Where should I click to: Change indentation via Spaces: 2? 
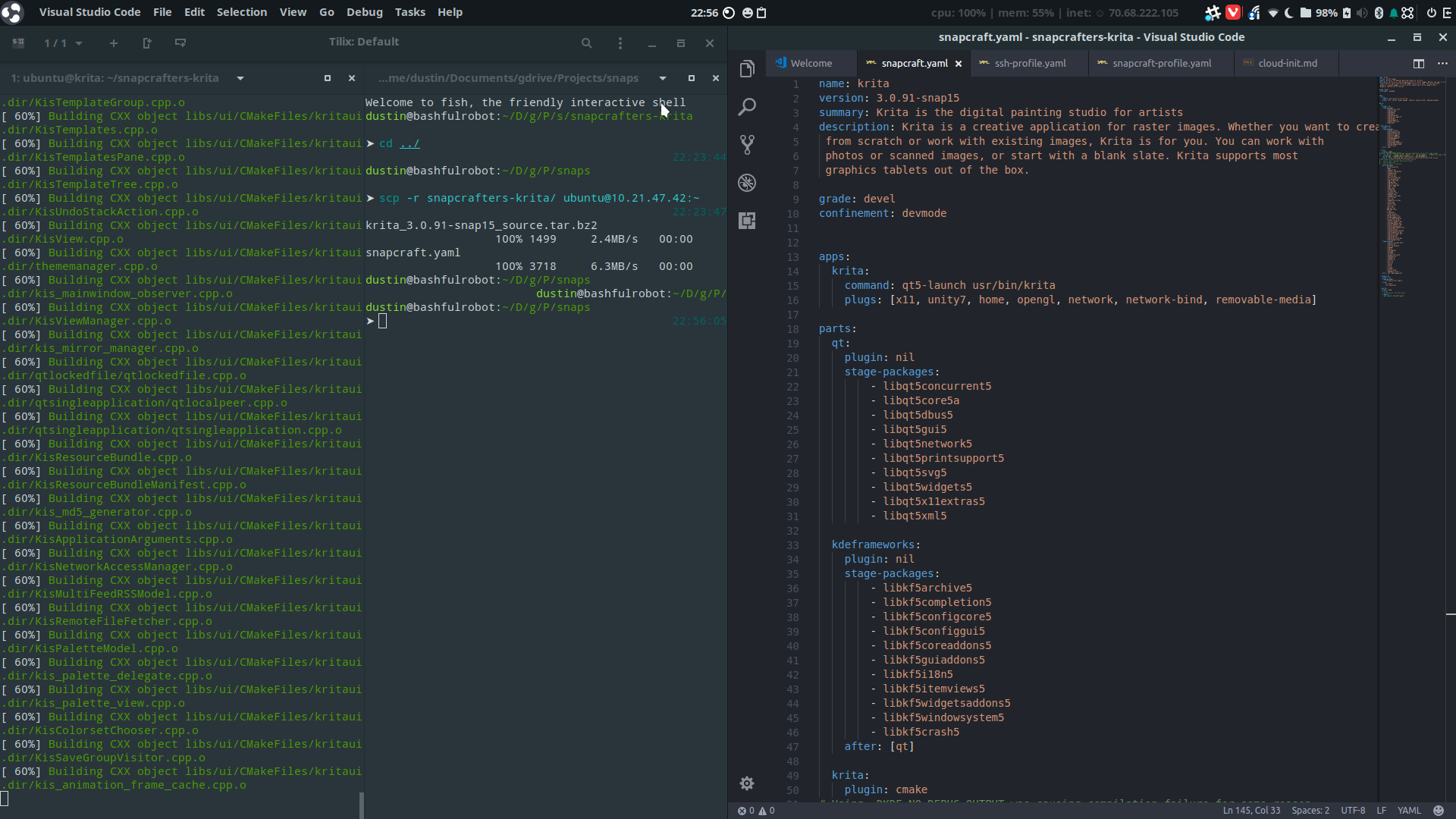1310,811
